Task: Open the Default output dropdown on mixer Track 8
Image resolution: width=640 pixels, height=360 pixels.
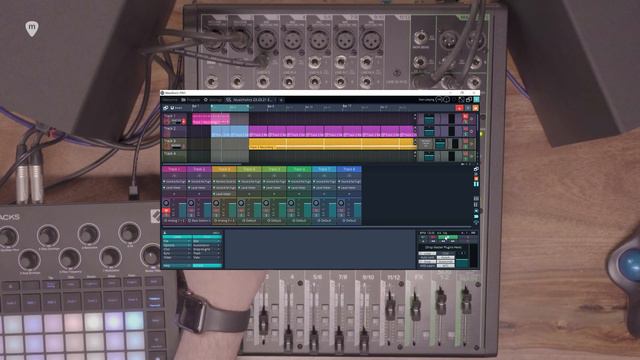Action: pos(349,221)
